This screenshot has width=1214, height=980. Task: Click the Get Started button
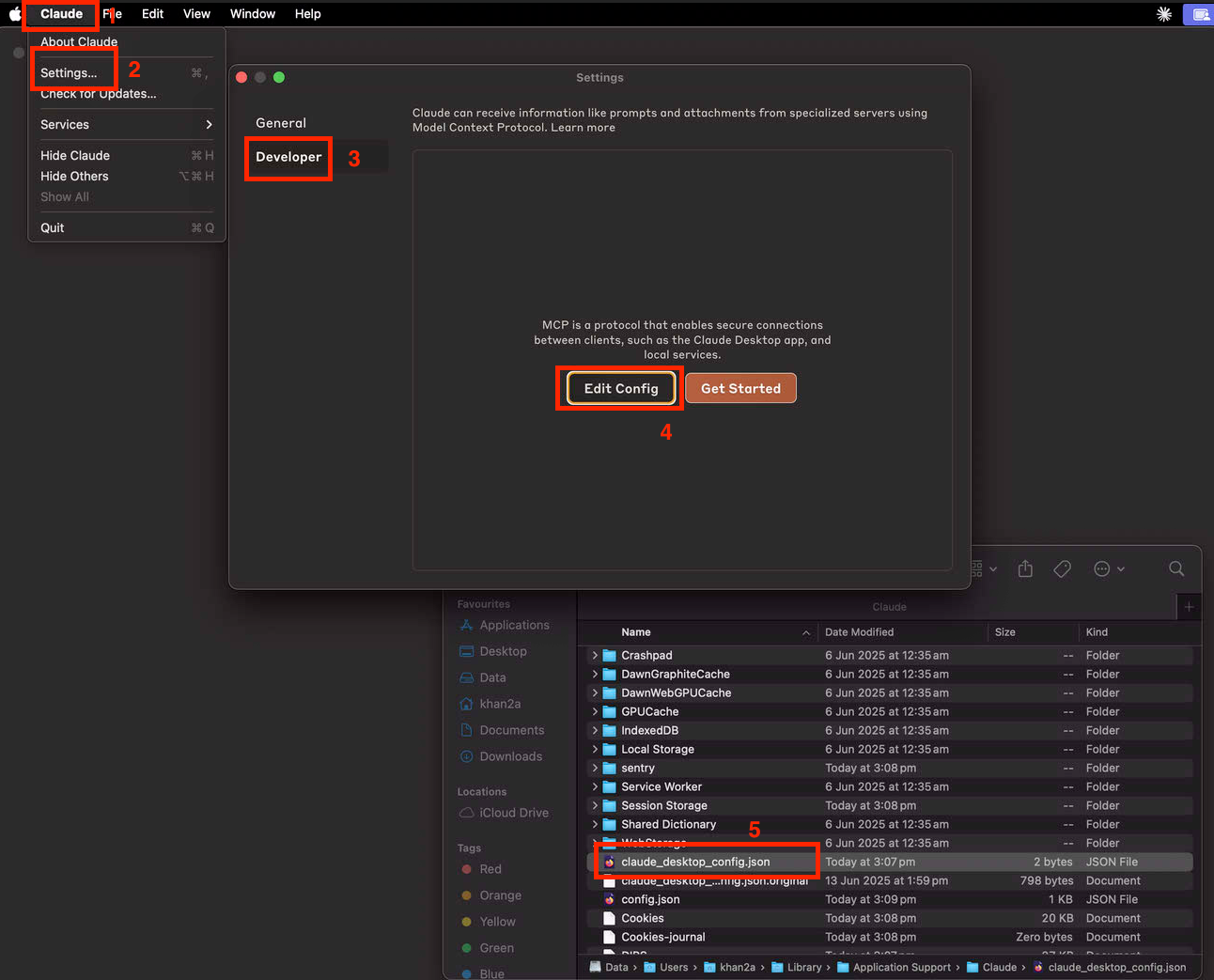(x=740, y=389)
